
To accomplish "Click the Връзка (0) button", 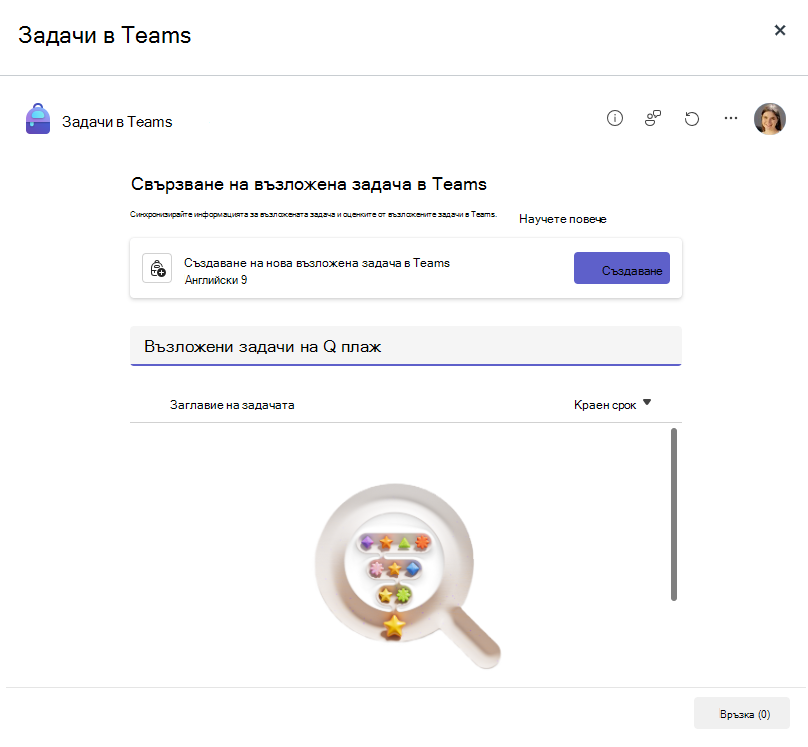I will click(x=742, y=713).
